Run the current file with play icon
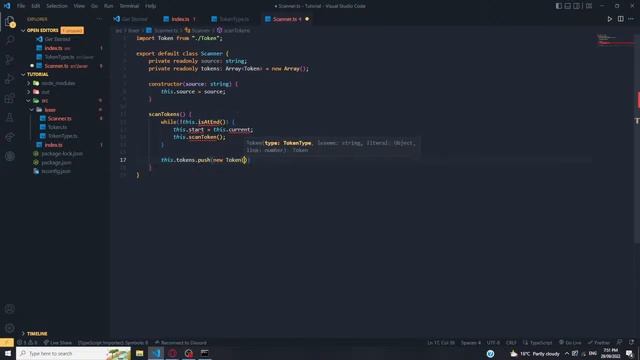 coord(609,19)
